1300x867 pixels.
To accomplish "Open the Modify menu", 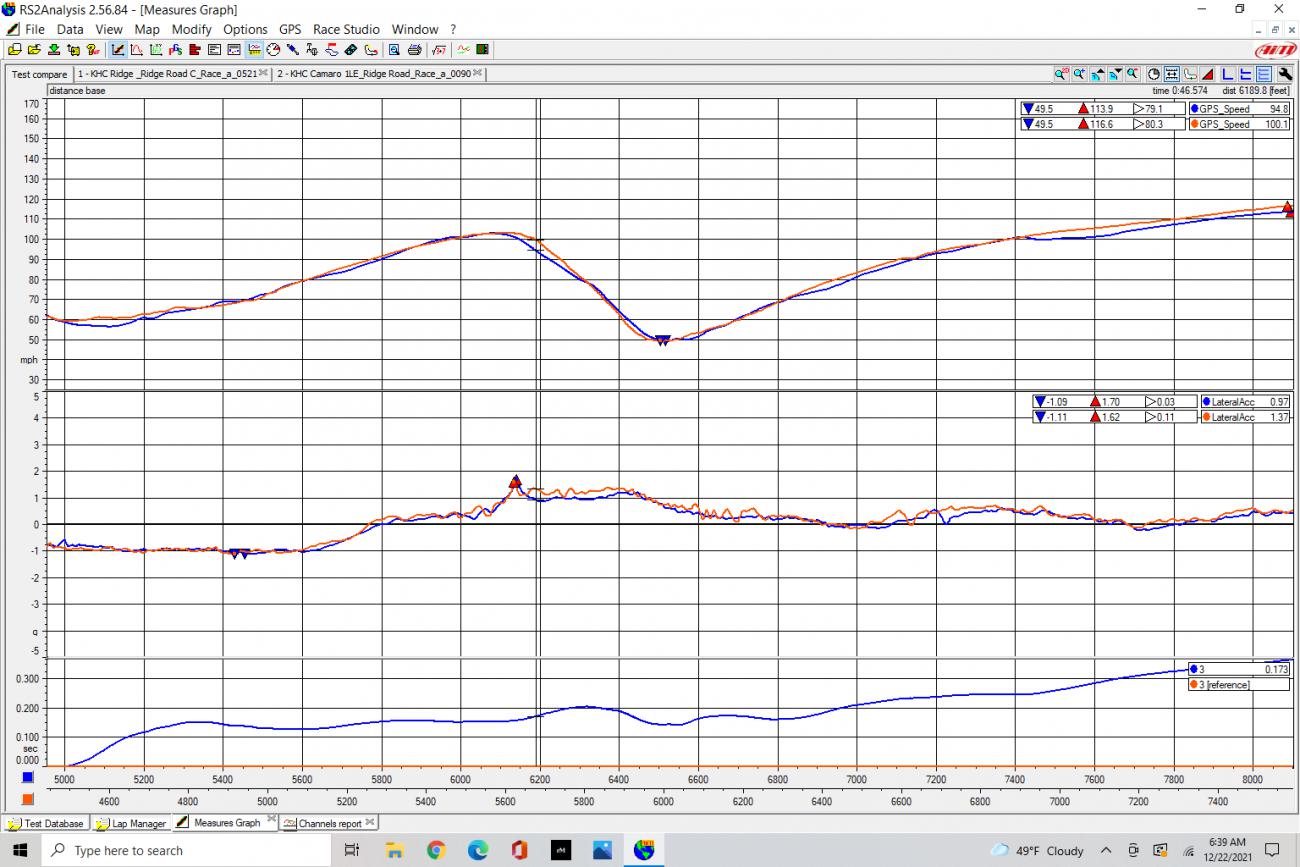I will 191,29.
